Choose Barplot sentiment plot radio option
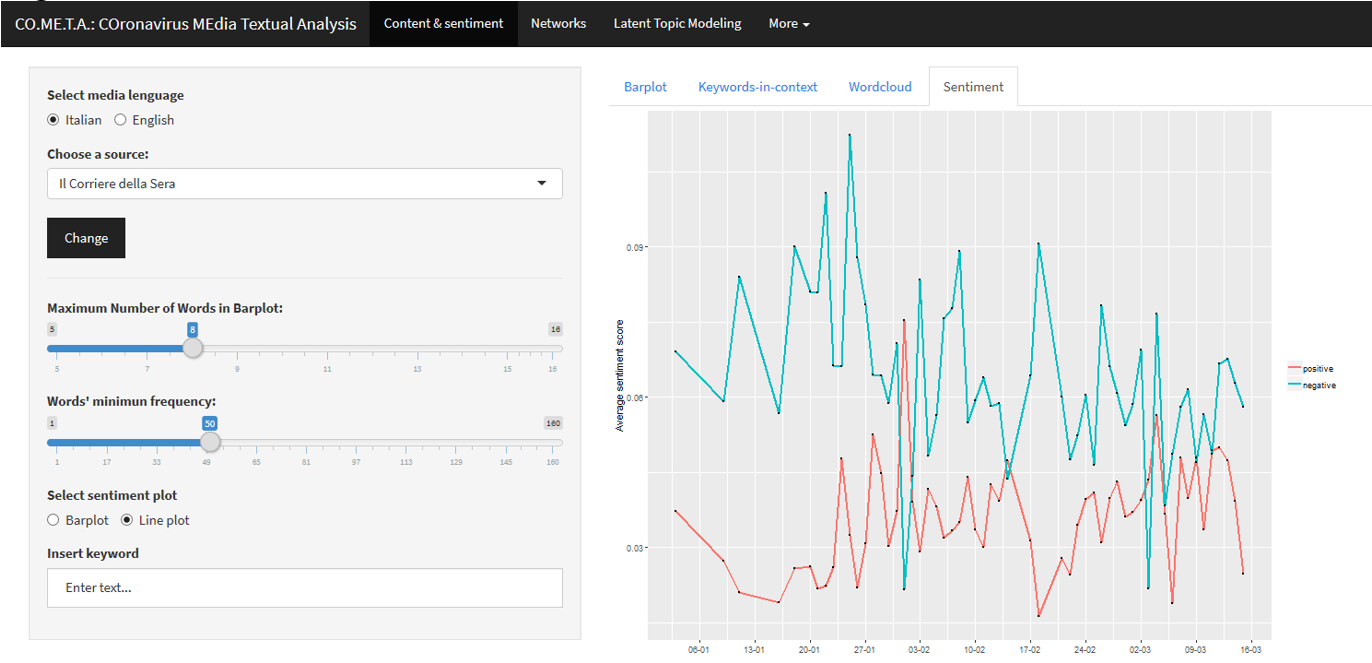The width and height of the screenshot is (1372, 663). click(54, 520)
